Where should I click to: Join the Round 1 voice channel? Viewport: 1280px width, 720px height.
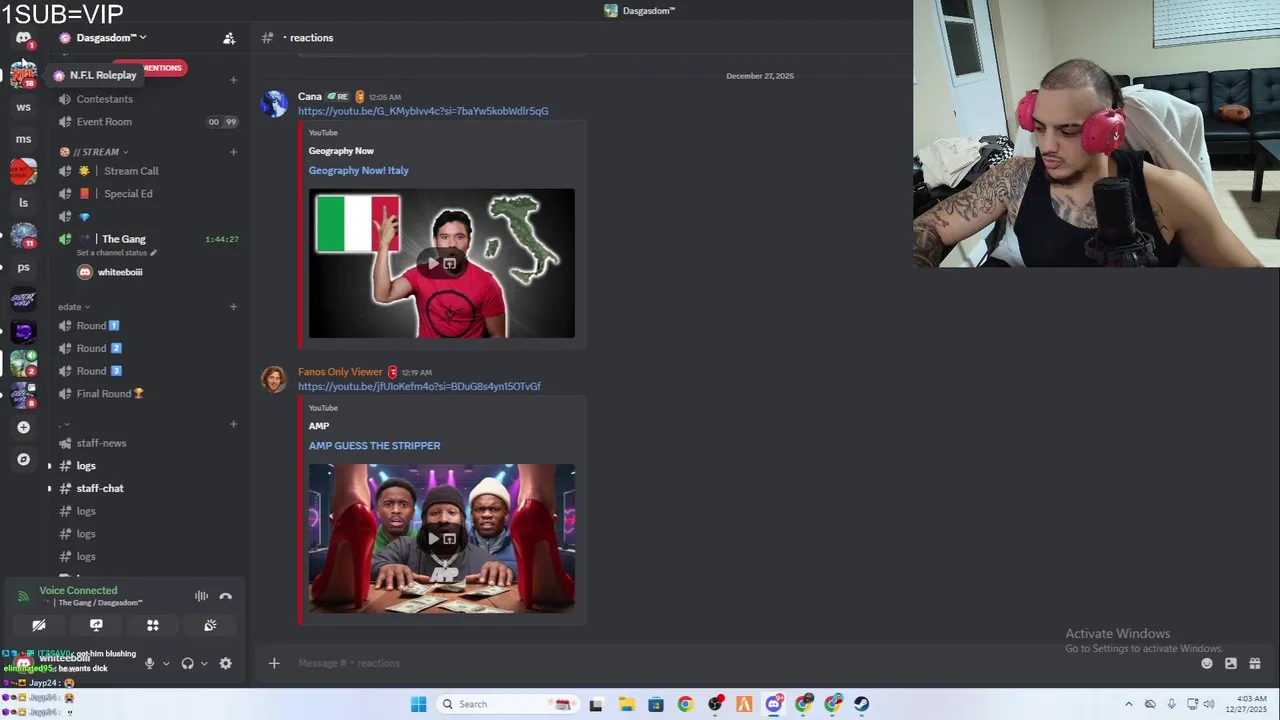[x=97, y=326]
